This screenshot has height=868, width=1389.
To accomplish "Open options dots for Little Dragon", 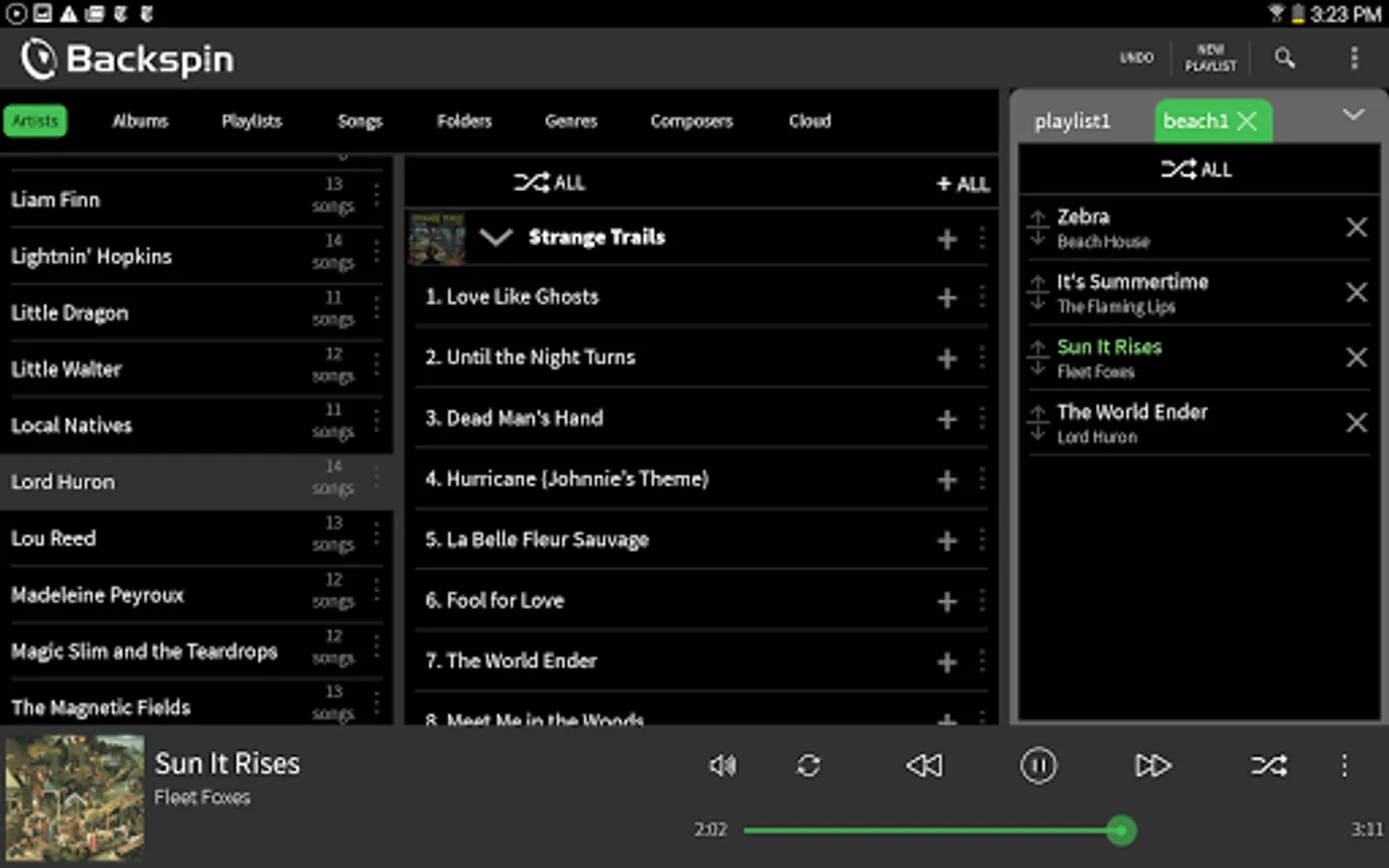I will (376, 310).
